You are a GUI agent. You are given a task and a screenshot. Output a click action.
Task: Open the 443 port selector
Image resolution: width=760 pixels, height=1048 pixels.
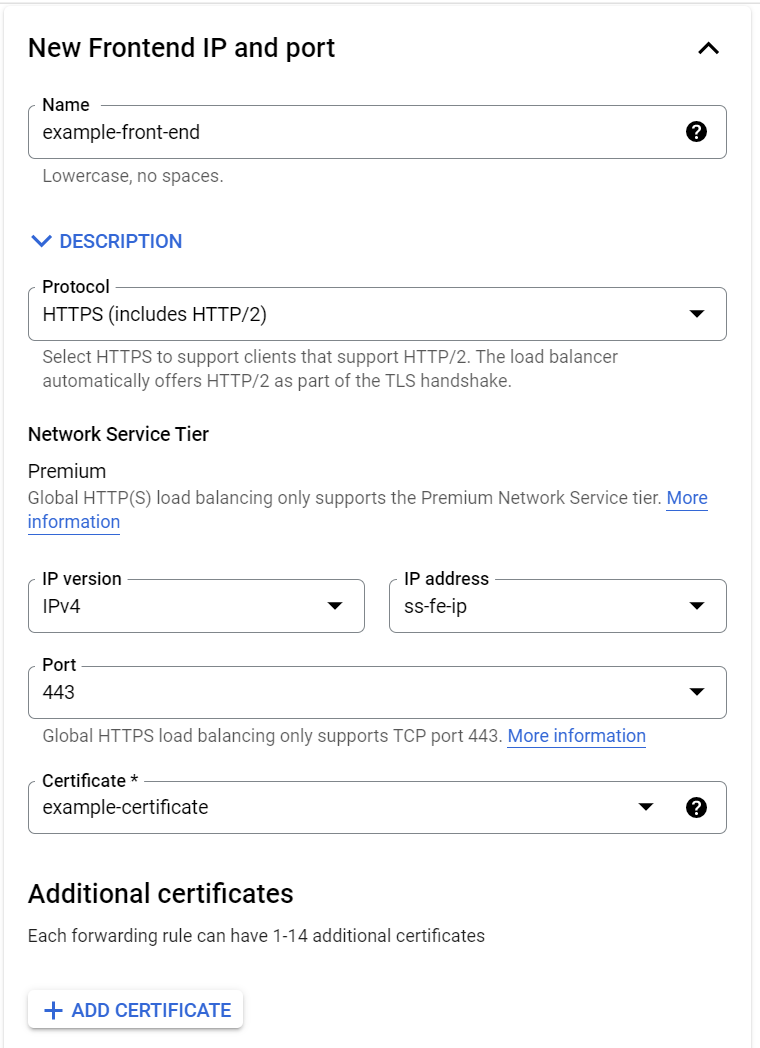tap(350, 692)
